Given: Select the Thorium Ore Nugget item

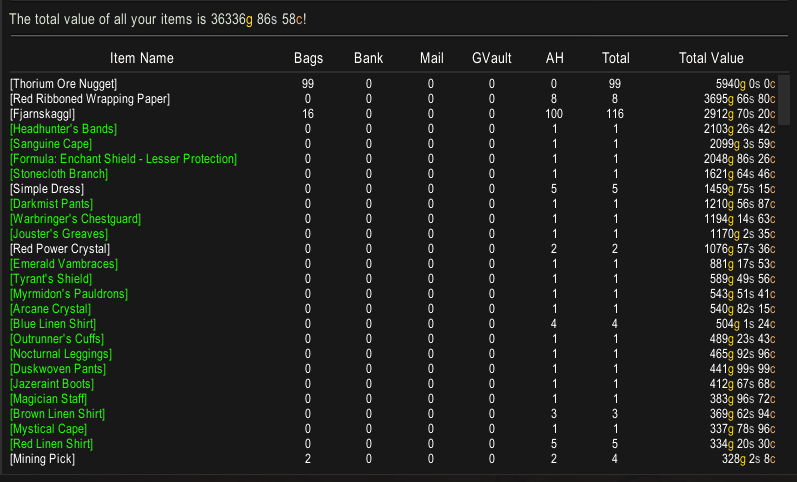Looking at the screenshot, I should (64, 84).
